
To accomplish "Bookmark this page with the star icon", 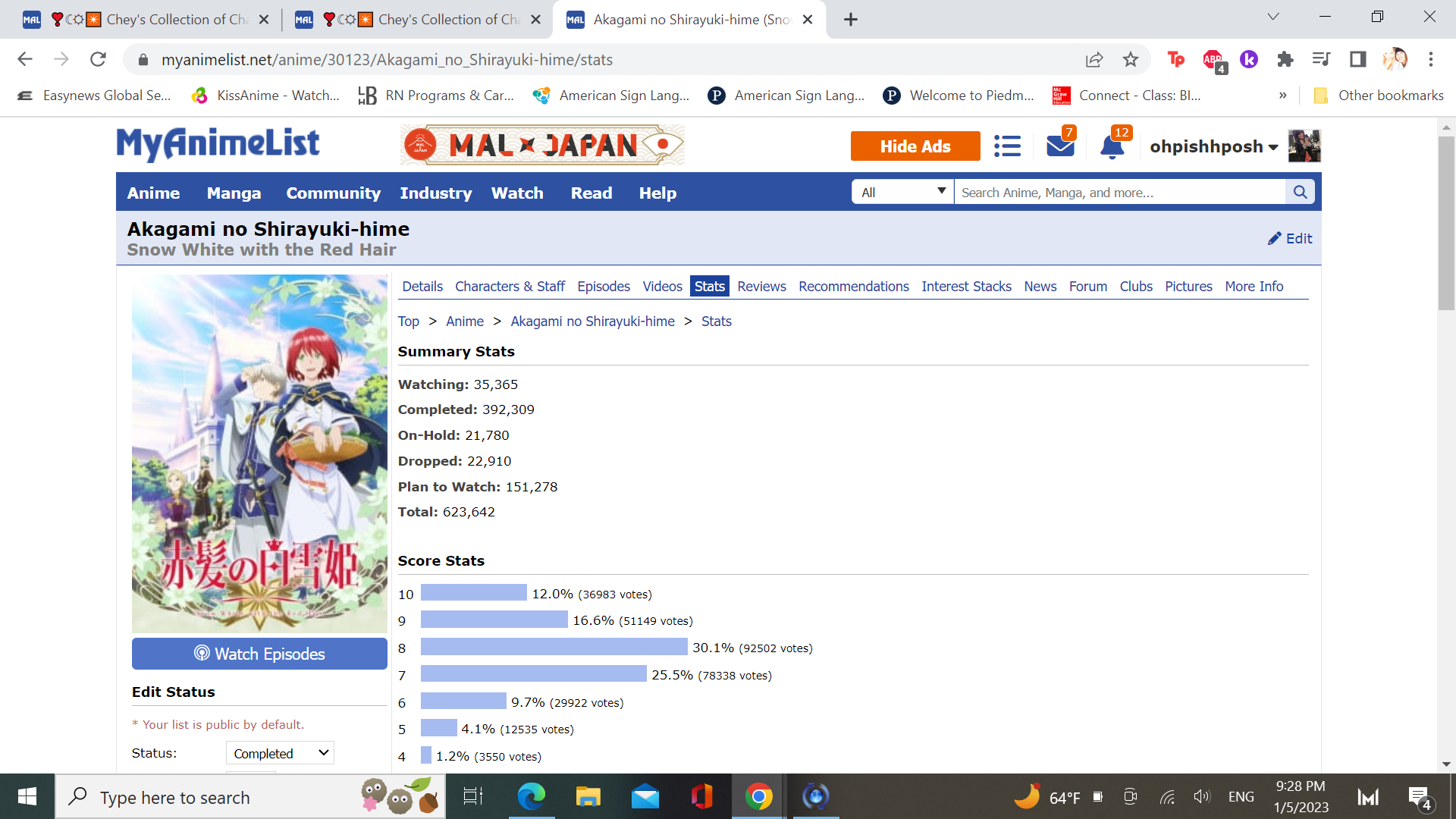I will (1131, 60).
